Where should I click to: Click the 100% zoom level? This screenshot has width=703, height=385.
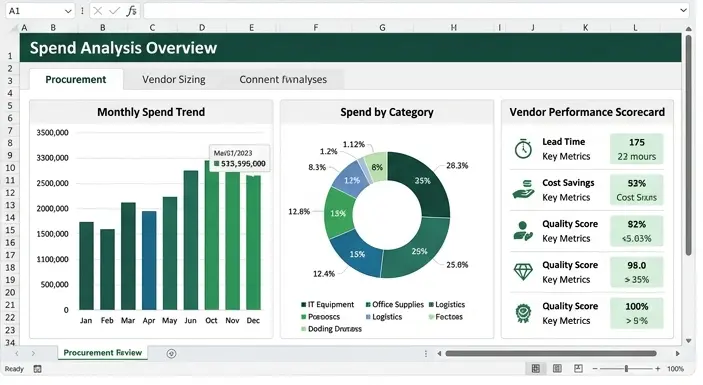[x=675, y=369]
